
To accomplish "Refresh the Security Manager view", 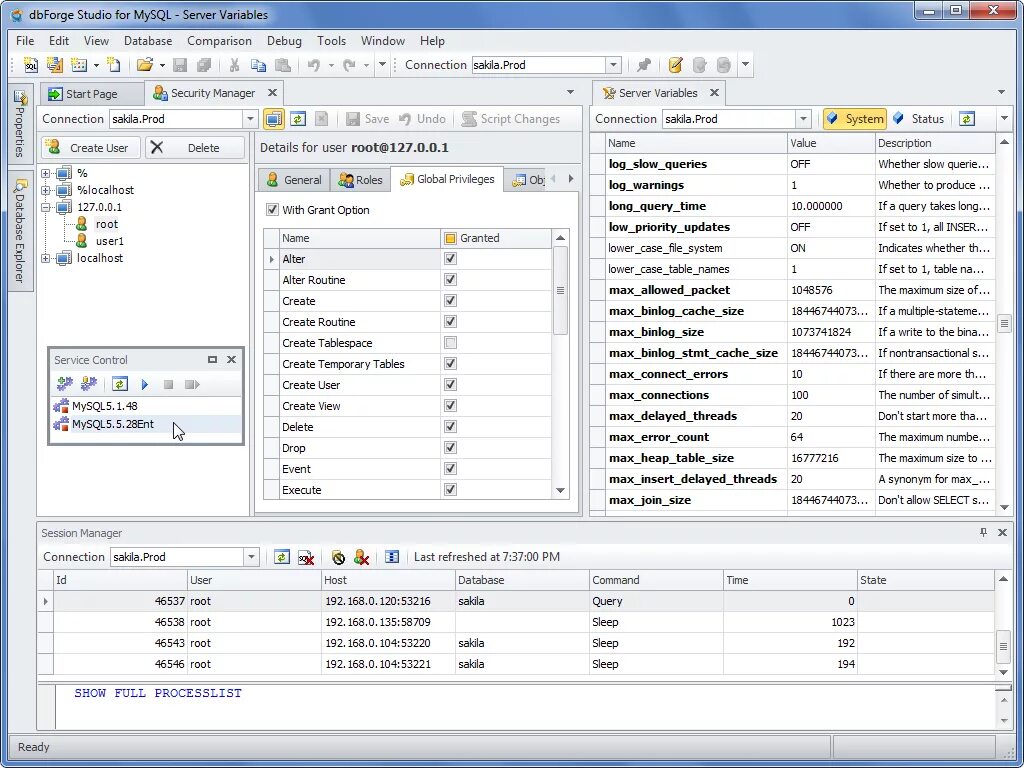I will click(x=298, y=119).
